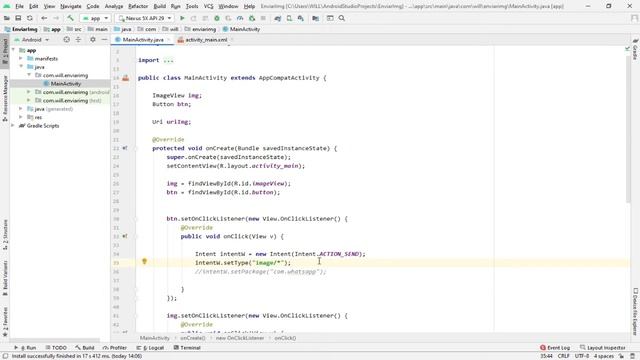Open the Event Log

[555, 348]
